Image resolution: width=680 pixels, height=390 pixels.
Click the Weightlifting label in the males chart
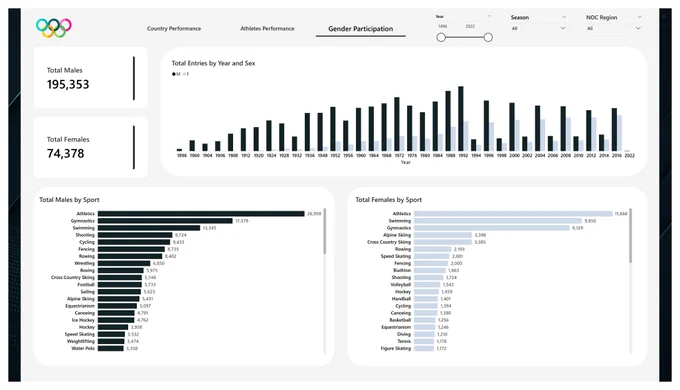[x=81, y=341]
